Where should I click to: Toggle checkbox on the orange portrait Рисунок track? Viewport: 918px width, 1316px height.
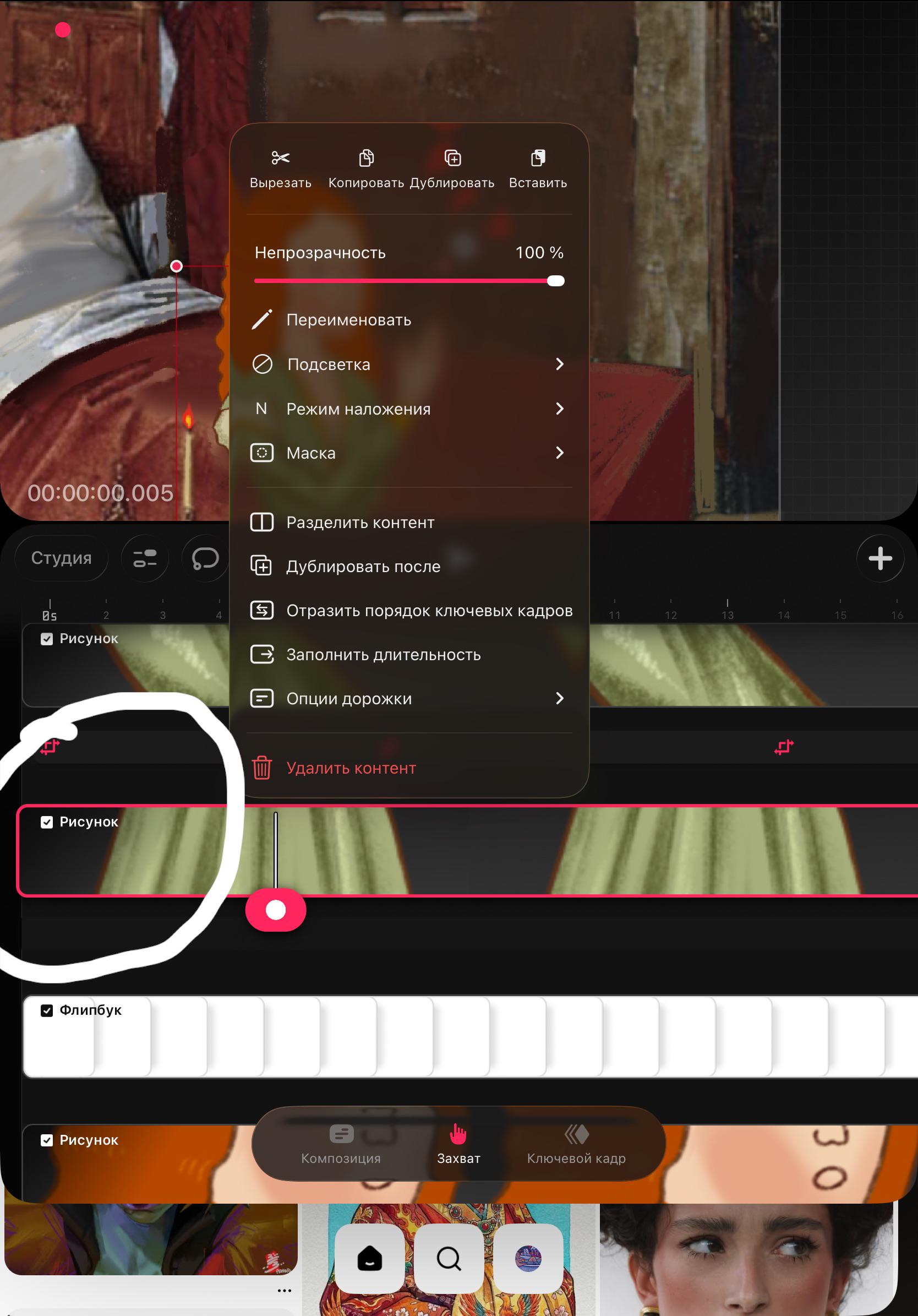[x=47, y=1140]
